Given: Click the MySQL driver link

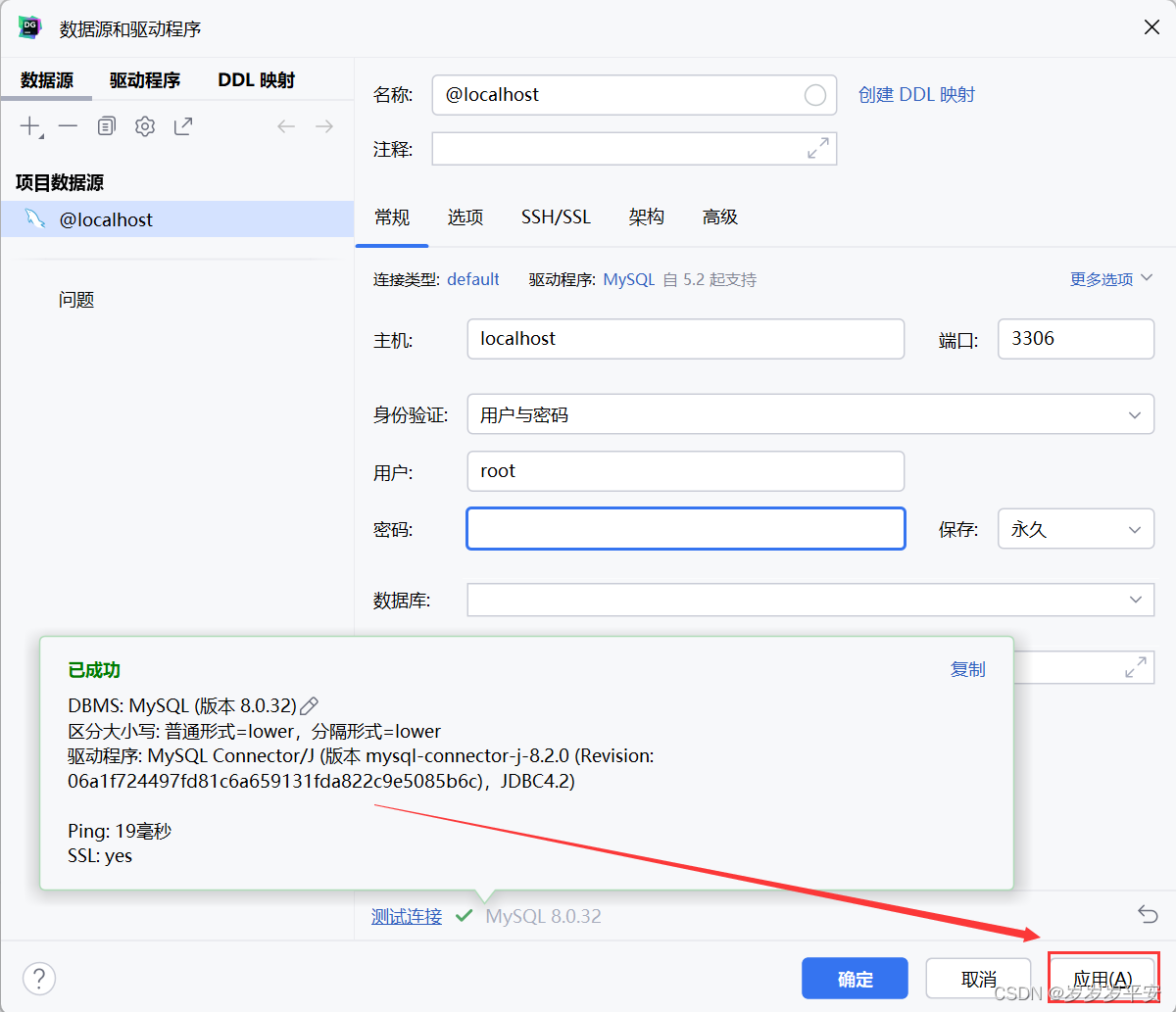Looking at the screenshot, I should (628, 279).
